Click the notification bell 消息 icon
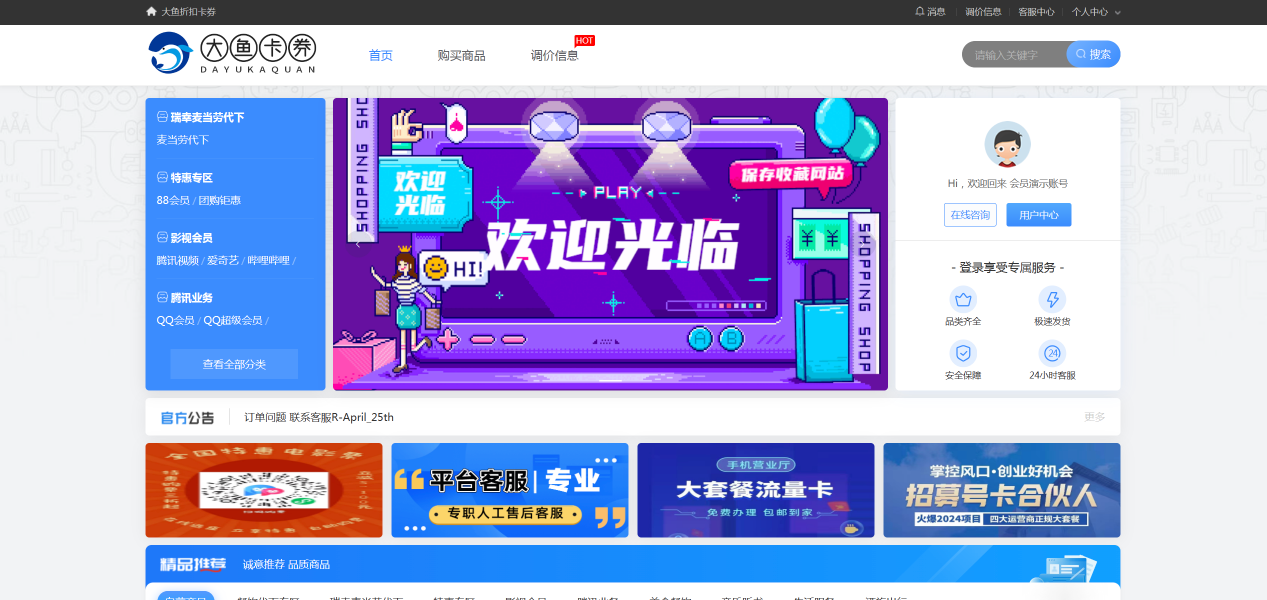This screenshot has width=1267, height=600. point(920,11)
